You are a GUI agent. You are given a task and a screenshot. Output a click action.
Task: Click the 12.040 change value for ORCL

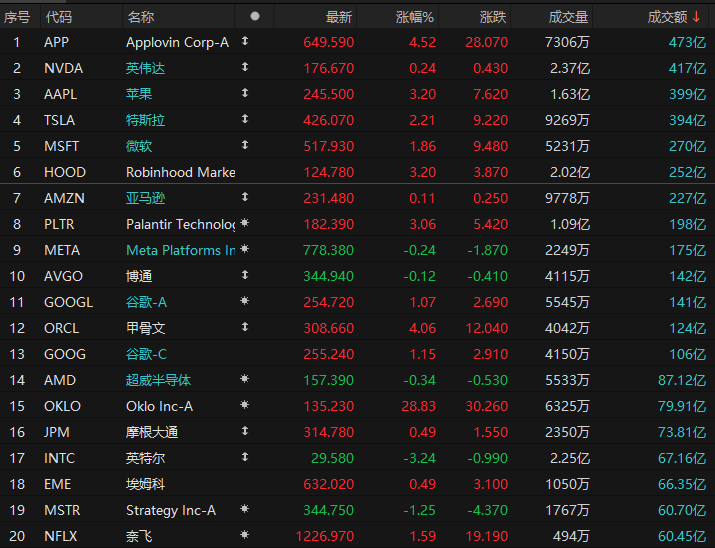click(x=487, y=328)
